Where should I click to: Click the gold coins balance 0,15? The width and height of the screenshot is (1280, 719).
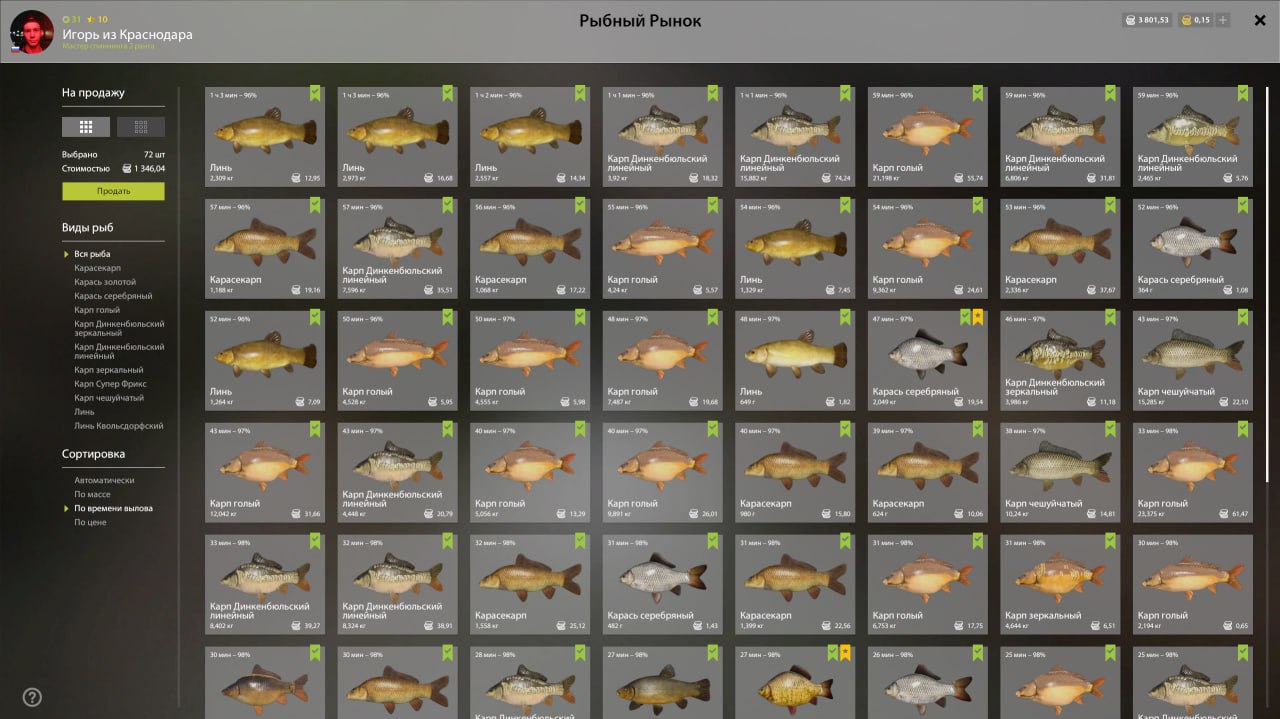pos(1195,20)
